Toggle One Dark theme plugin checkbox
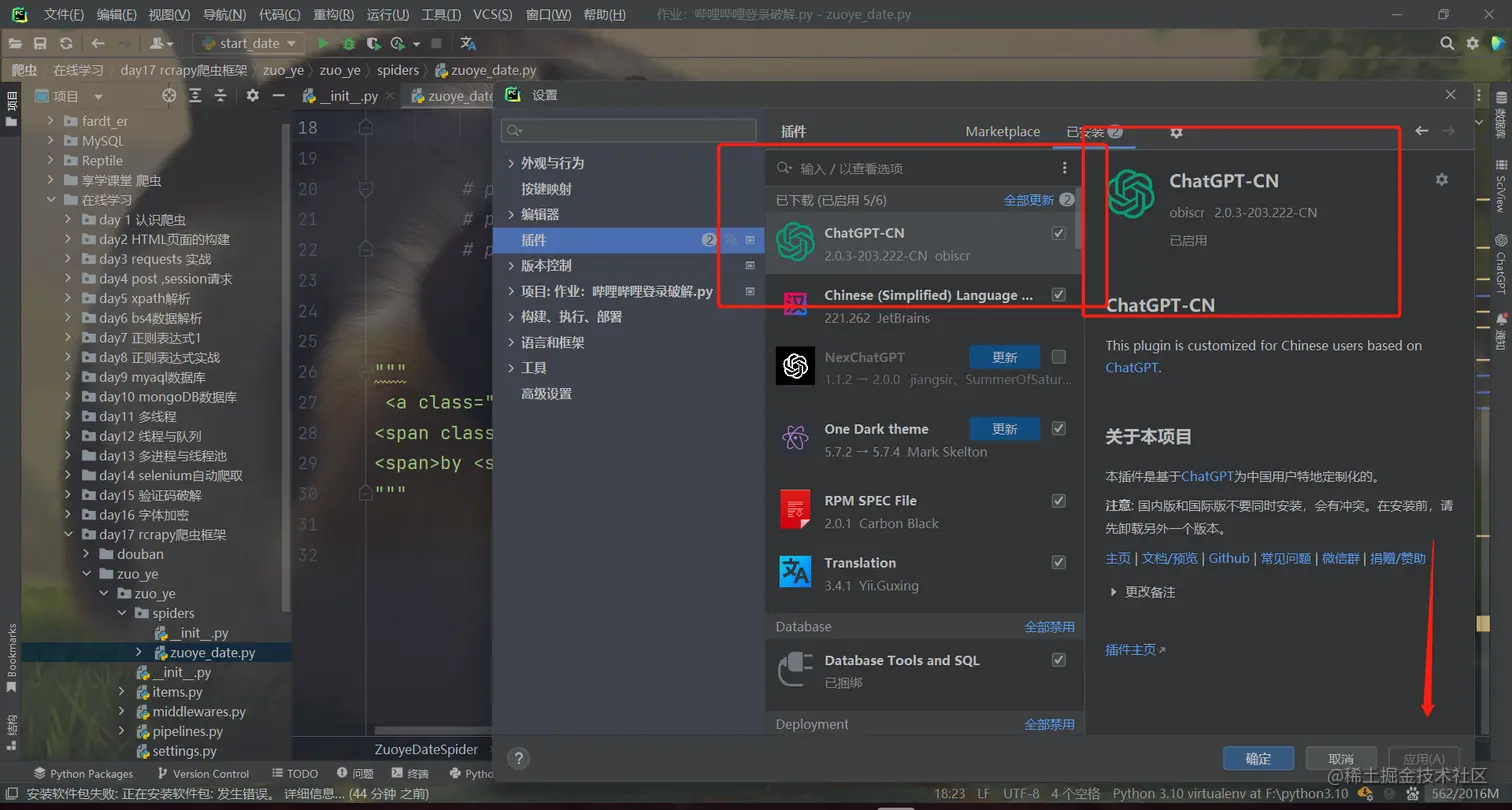1512x810 pixels. pyautogui.click(x=1059, y=429)
